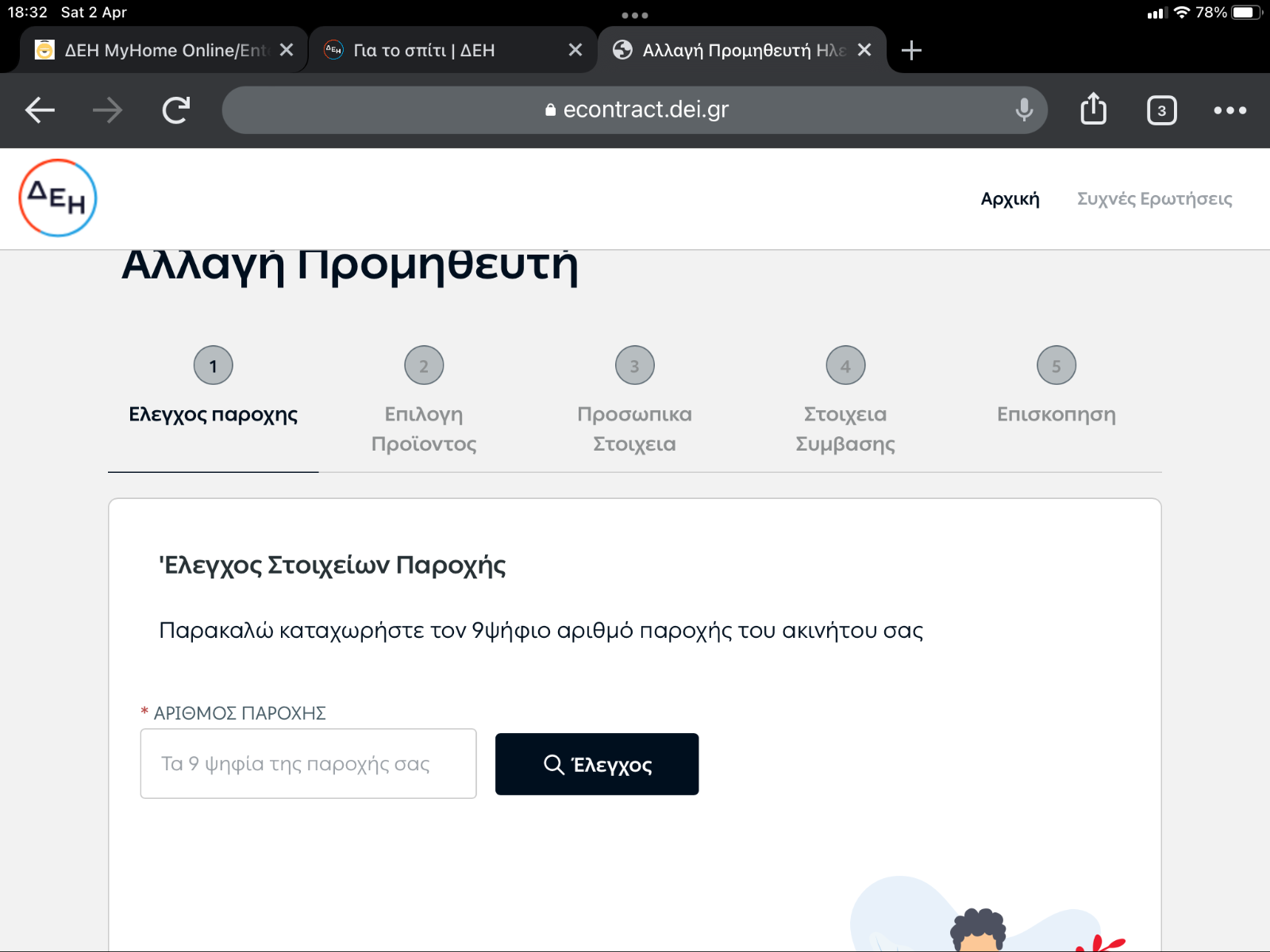Add a new browser tab

[911, 51]
